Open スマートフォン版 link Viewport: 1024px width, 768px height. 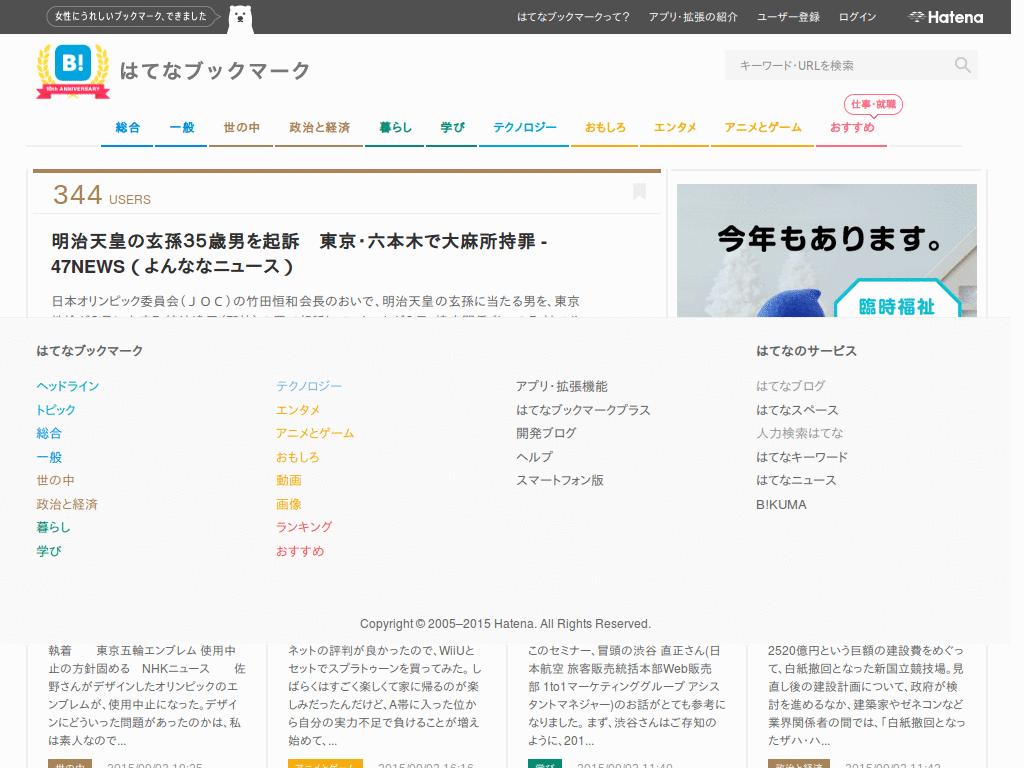560,480
